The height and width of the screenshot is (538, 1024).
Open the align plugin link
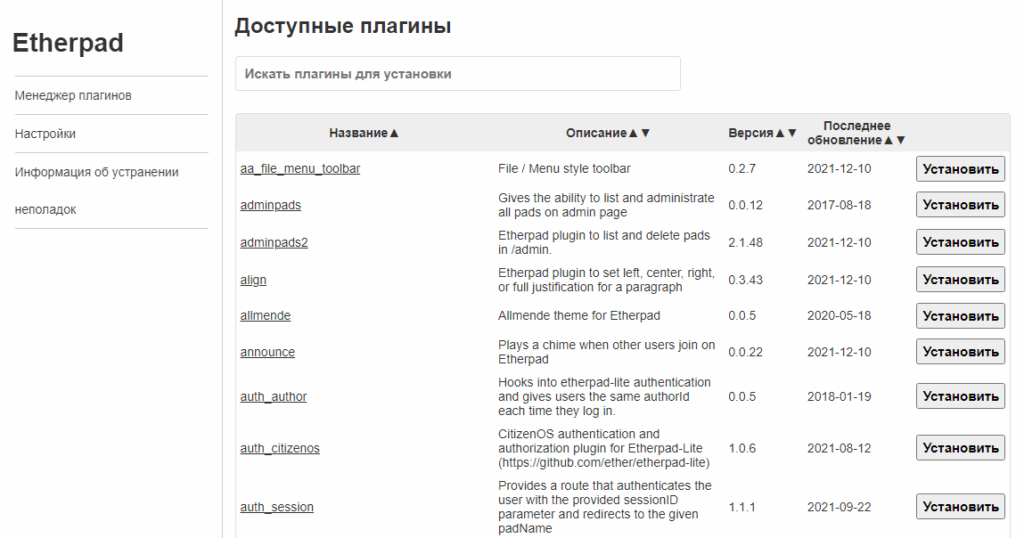tap(253, 279)
